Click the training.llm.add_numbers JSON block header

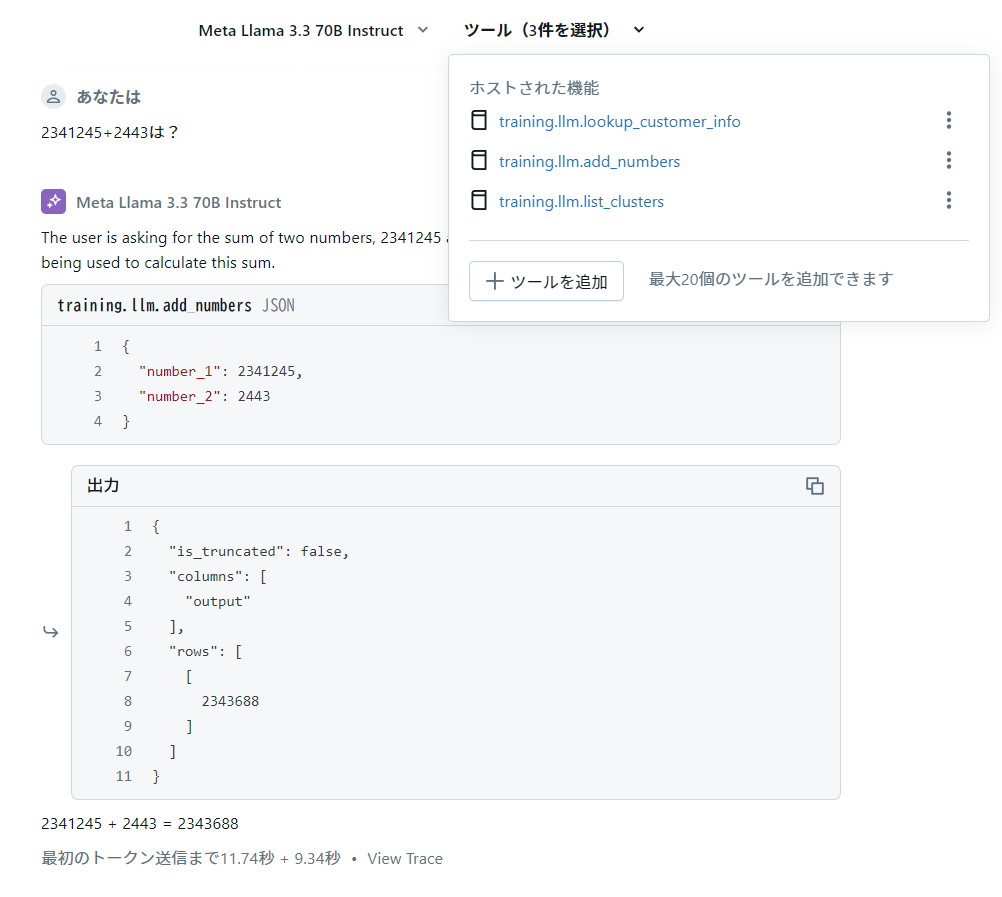[x=245, y=305]
